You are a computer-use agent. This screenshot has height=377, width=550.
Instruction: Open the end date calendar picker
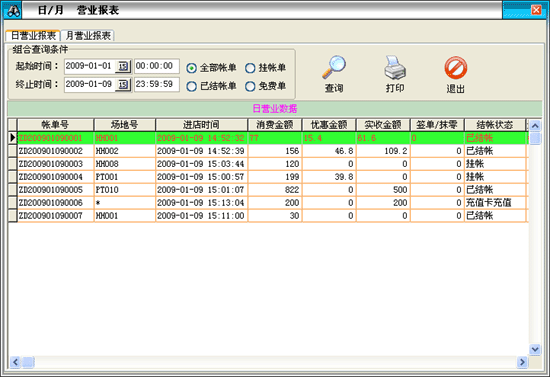coord(123,85)
